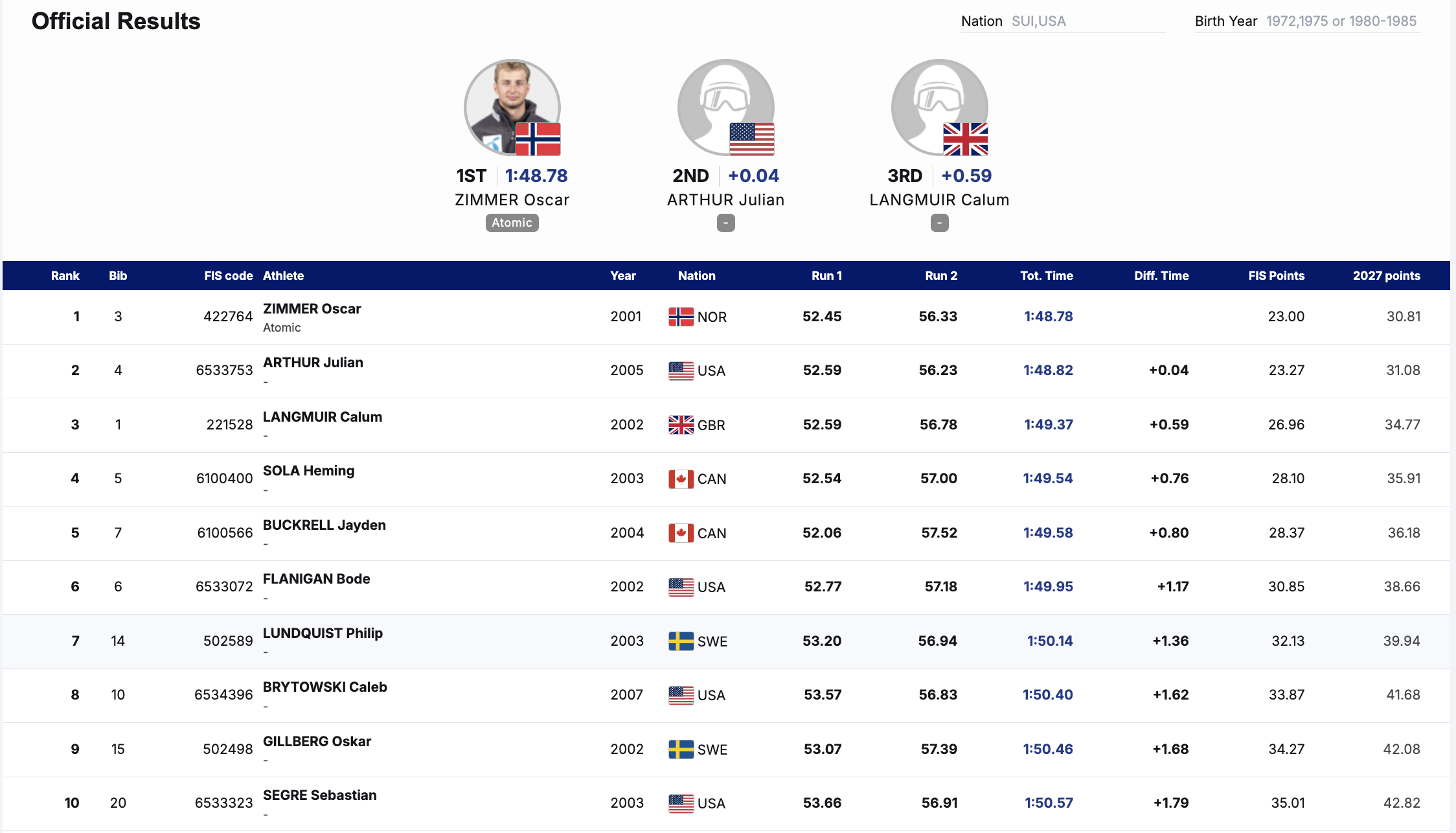Click the Atomic brand badge under winner
The width and height of the screenshot is (1456, 833).
pyautogui.click(x=512, y=223)
